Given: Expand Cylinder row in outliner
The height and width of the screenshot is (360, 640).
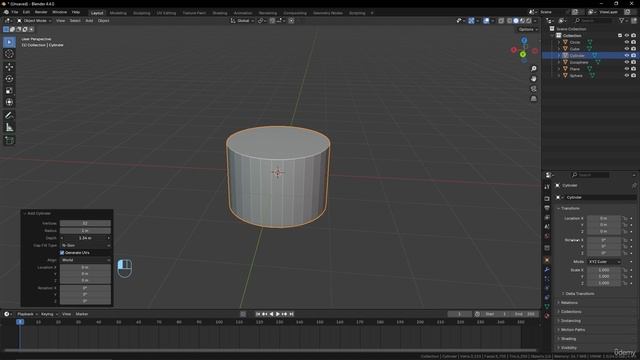Looking at the screenshot, I should click(x=559, y=56).
